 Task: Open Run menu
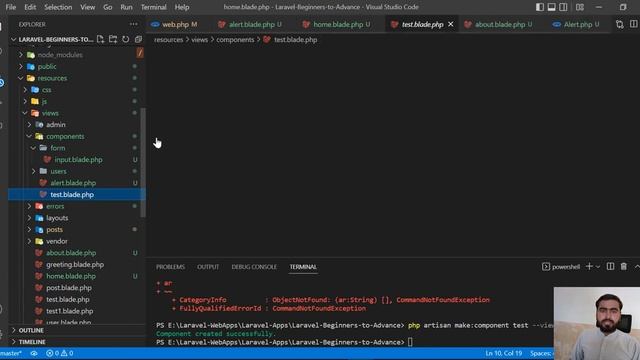[x=126, y=7]
